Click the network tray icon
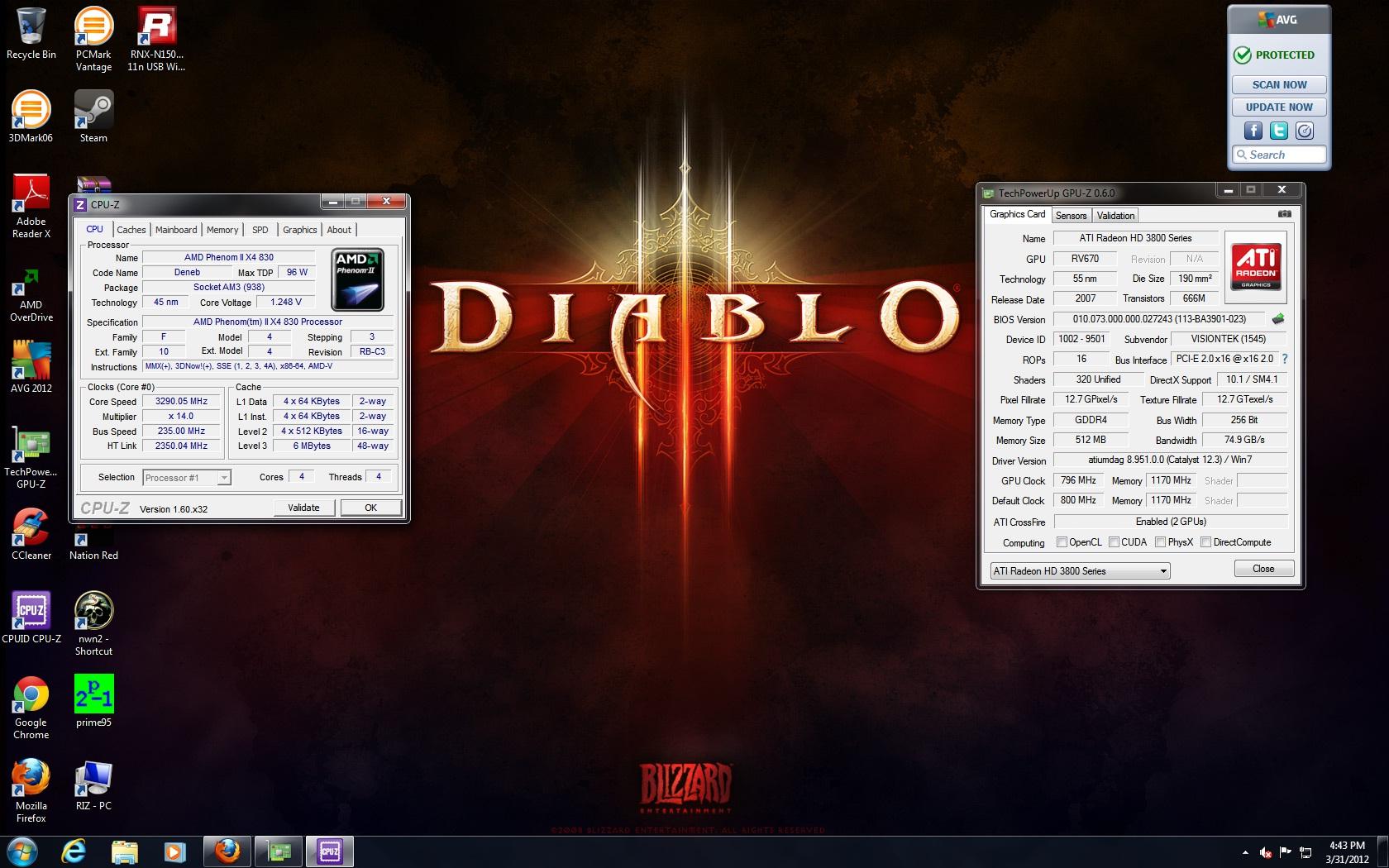The width and height of the screenshot is (1389, 868). pyautogui.click(x=1305, y=852)
